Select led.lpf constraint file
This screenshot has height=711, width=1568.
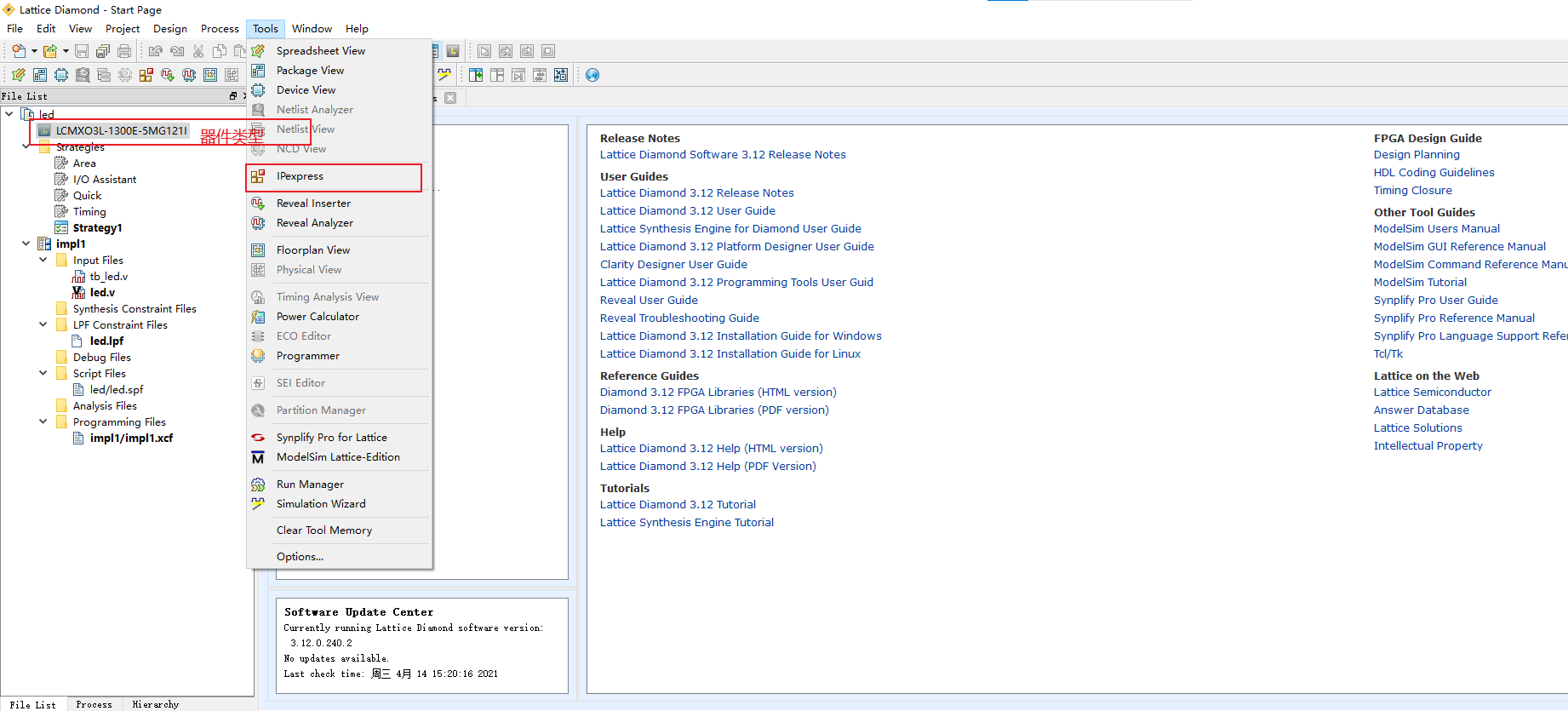pos(106,341)
